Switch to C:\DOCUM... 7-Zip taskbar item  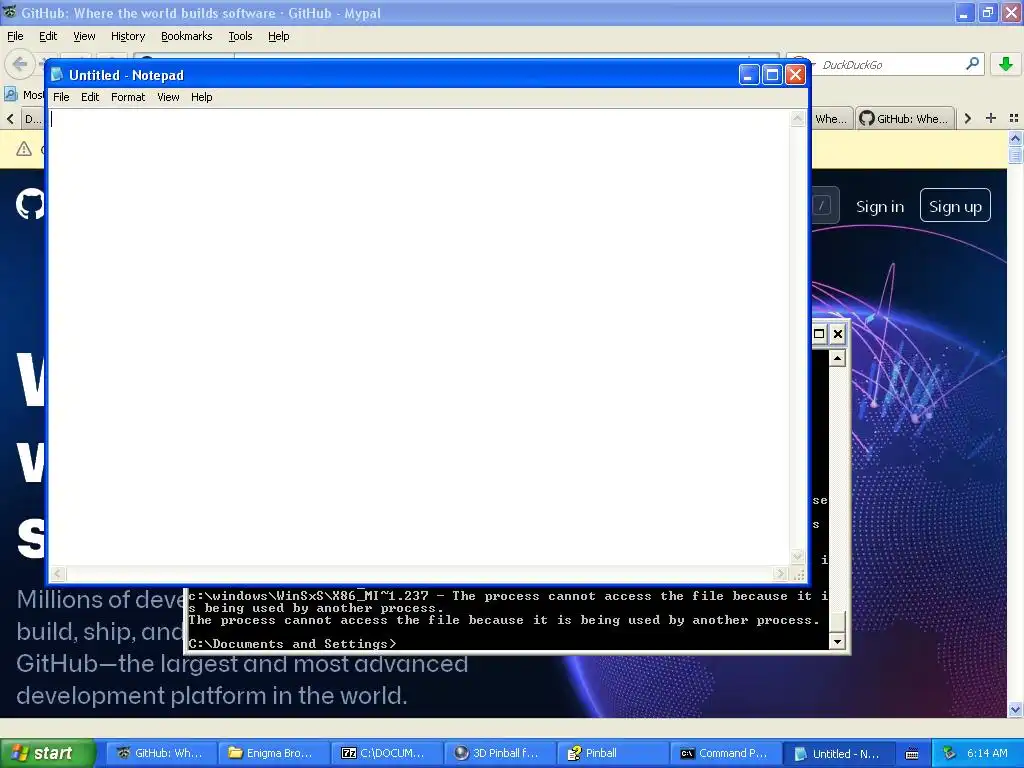coord(385,753)
